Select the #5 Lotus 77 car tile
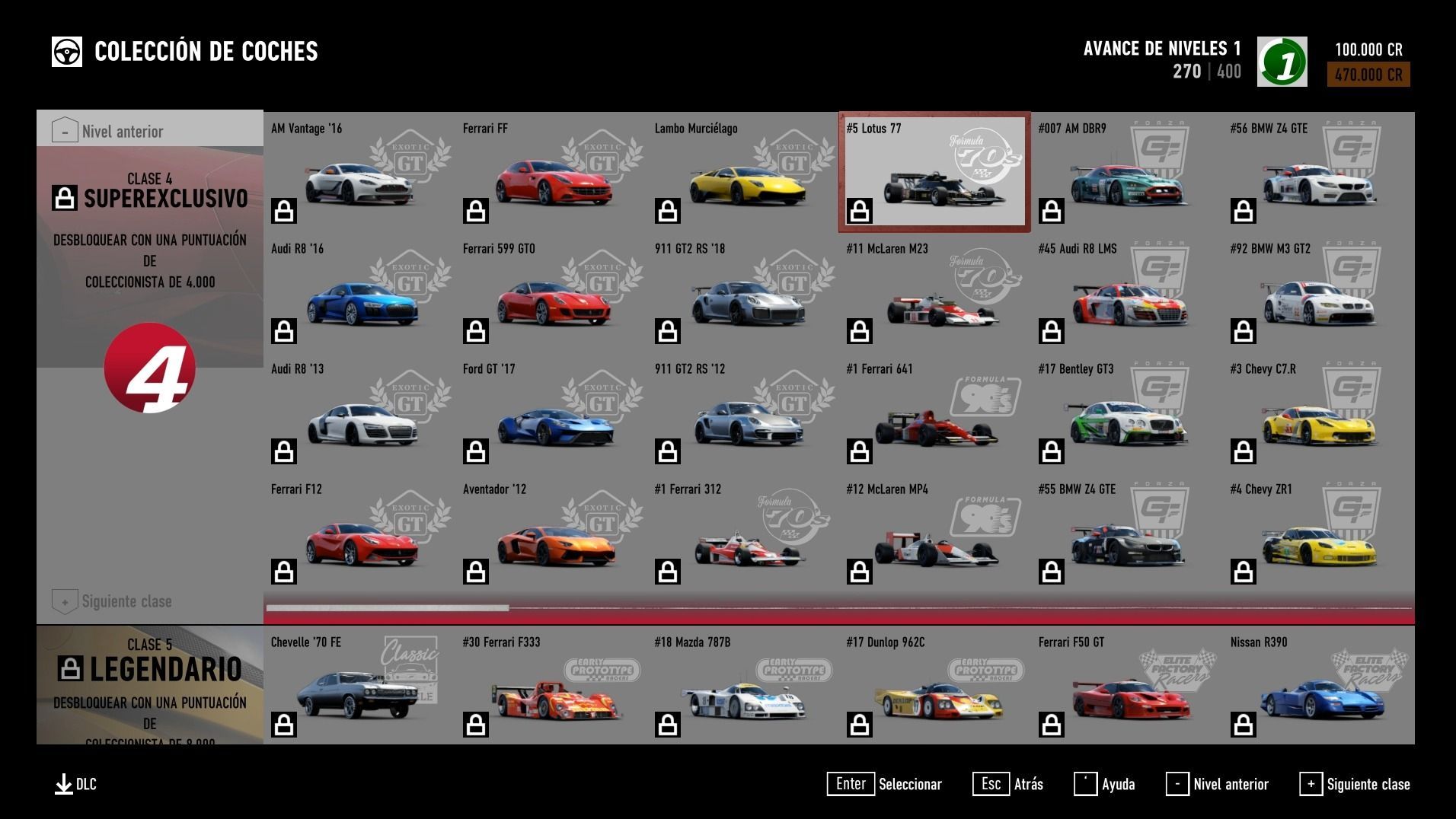The width and height of the screenshot is (1456, 819). [934, 172]
